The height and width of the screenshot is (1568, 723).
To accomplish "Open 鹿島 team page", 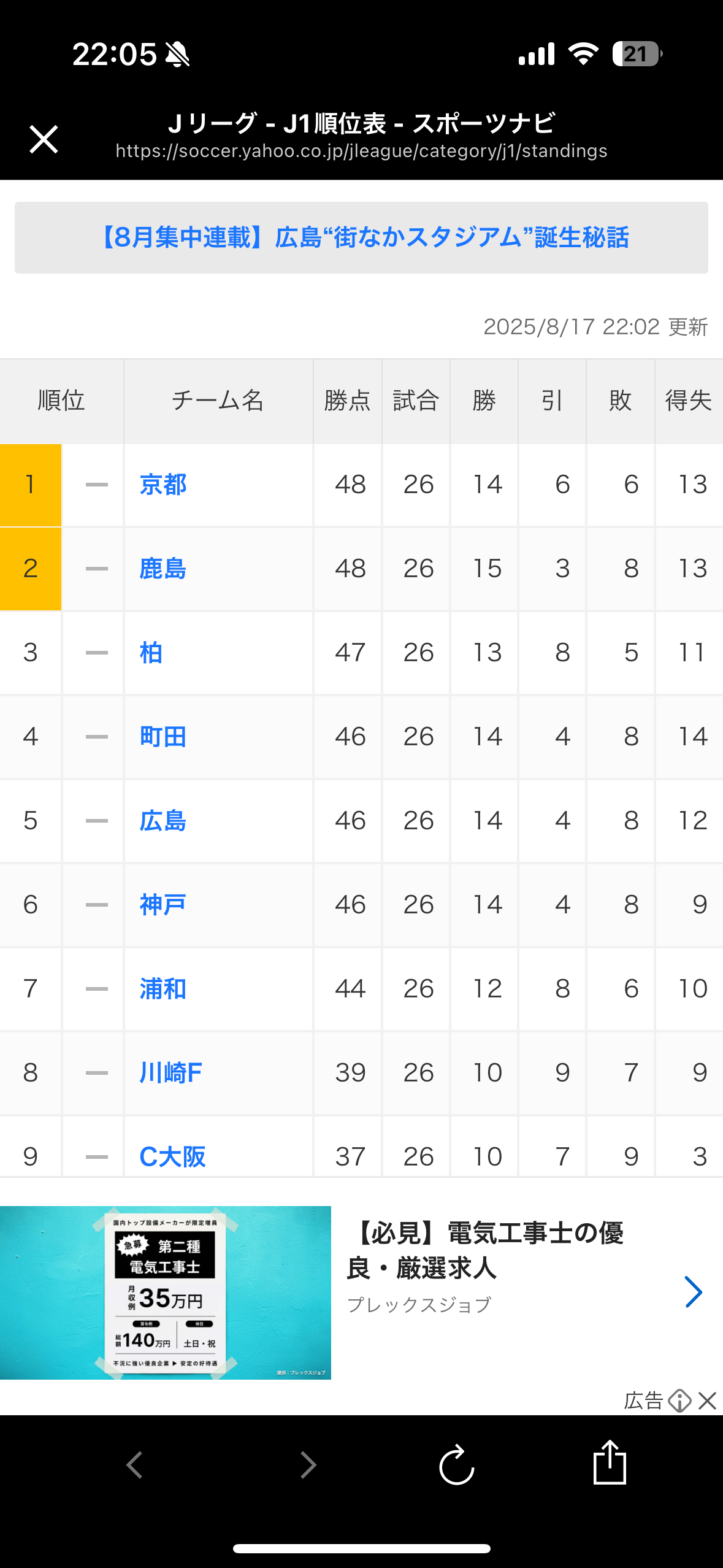I will tap(163, 569).
